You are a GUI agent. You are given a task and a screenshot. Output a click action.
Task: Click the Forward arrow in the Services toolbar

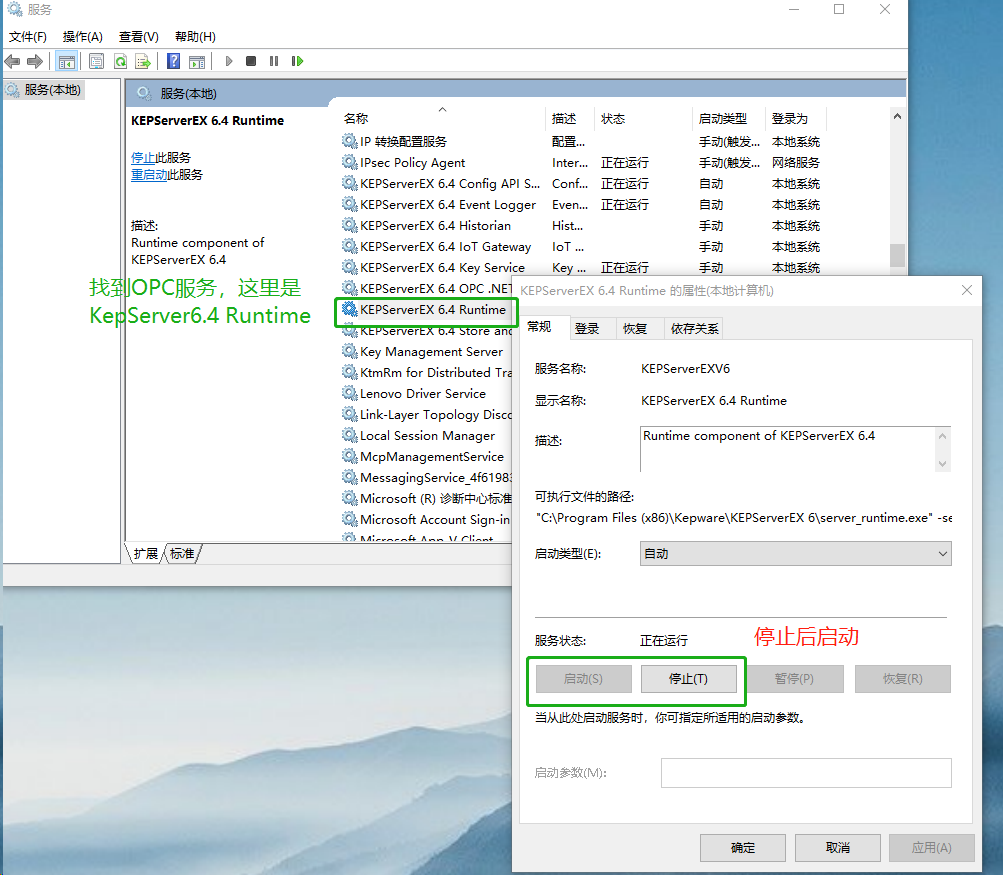coord(35,61)
